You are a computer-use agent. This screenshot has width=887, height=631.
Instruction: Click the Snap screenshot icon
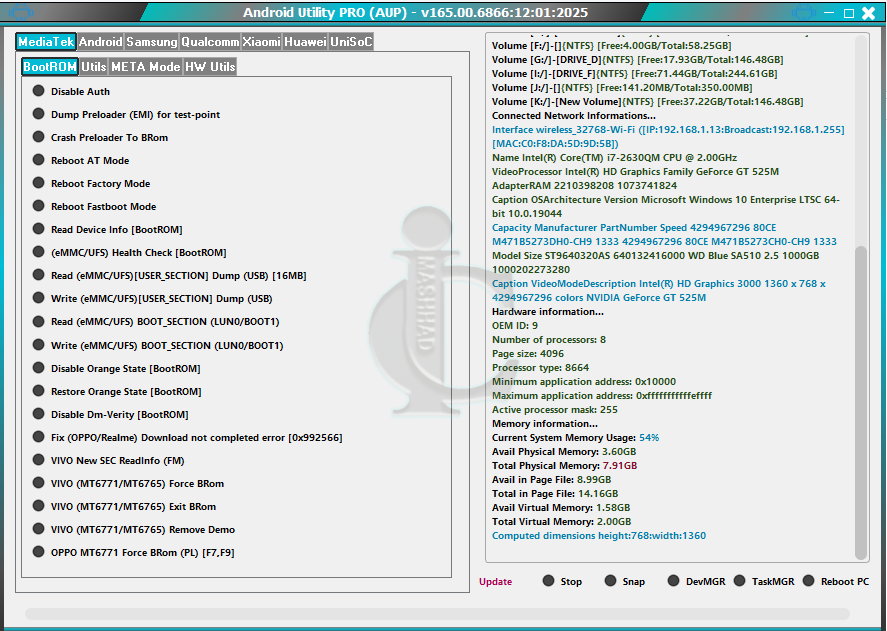click(x=610, y=581)
